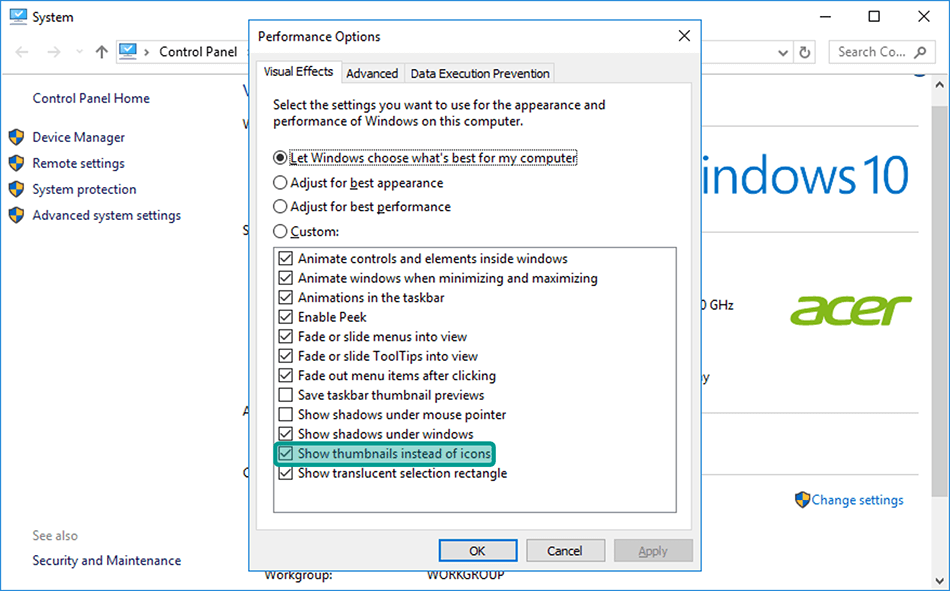Click the Change settings link
This screenshot has width=950, height=591.
pyautogui.click(x=857, y=499)
